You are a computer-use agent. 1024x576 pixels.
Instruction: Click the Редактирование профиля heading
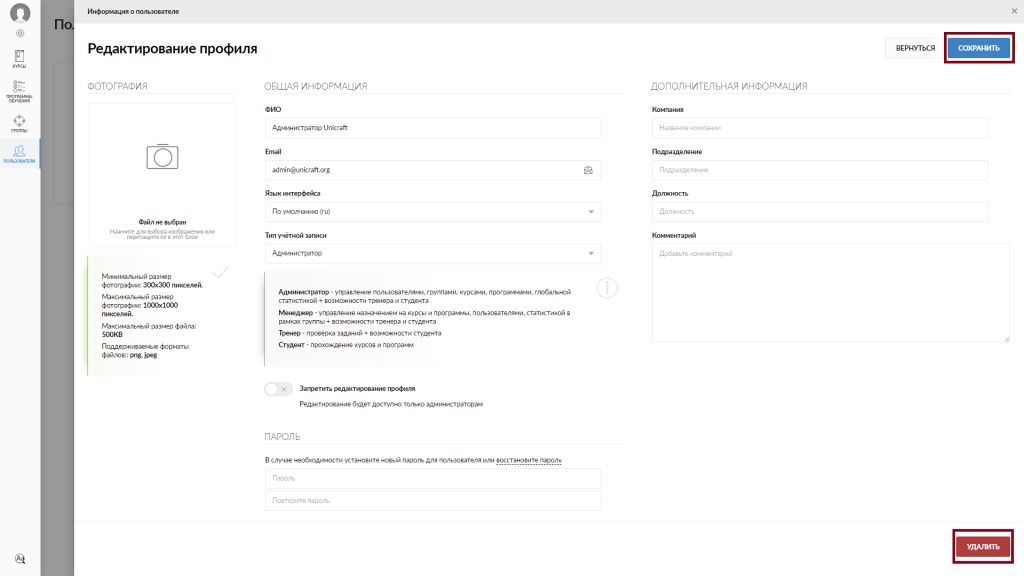tap(172, 48)
